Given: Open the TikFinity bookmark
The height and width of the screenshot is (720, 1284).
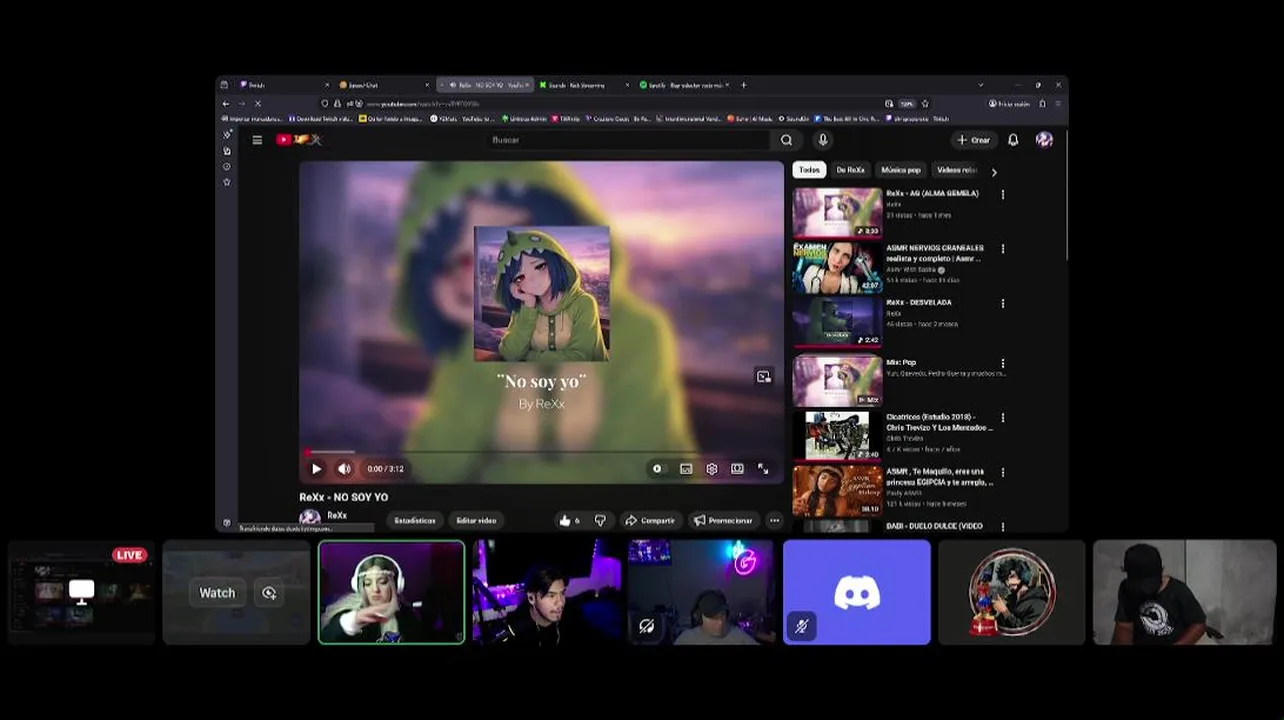Looking at the screenshot, I should click(x=565, y=118).
